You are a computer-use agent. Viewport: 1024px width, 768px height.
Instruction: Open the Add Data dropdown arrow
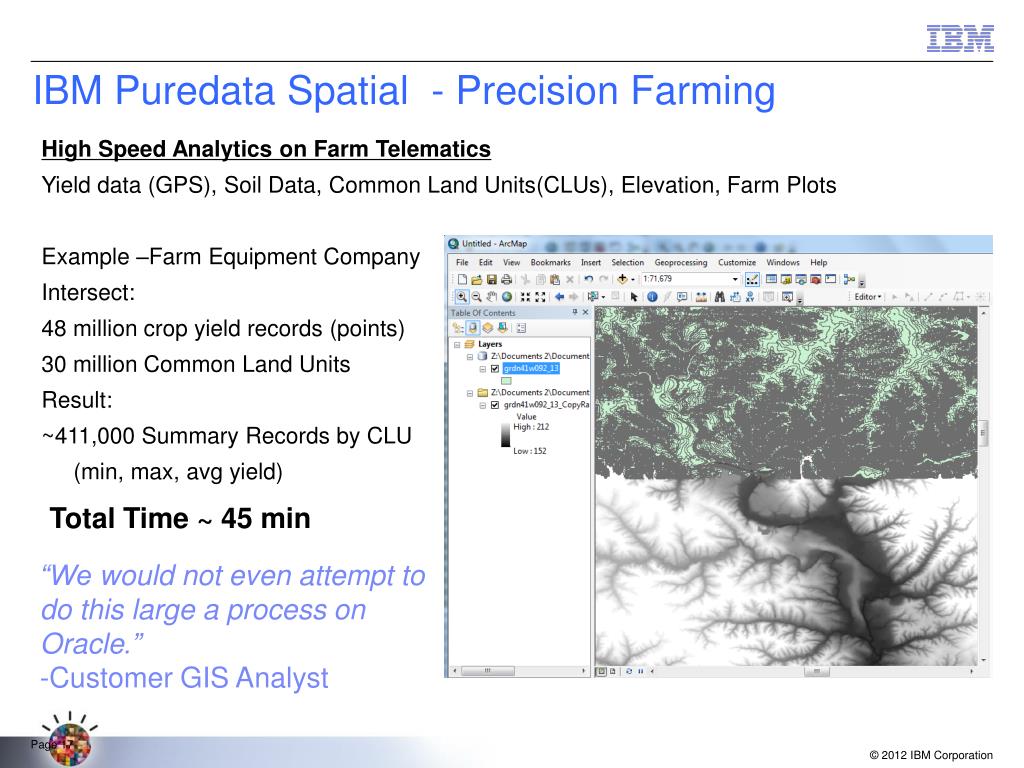tap(633, 280)
